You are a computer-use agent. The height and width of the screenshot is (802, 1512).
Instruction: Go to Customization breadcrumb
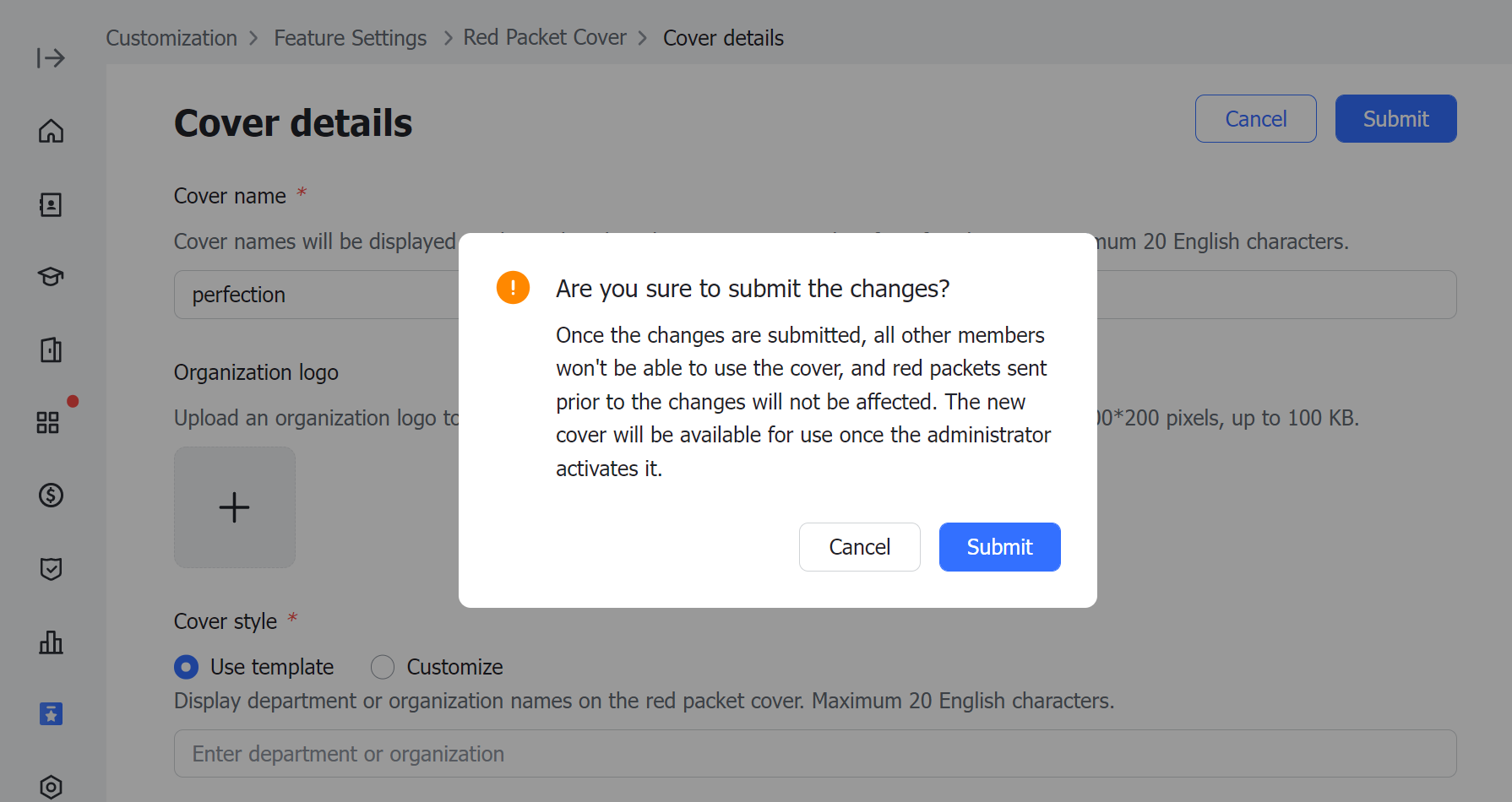(x=171, y=38)
